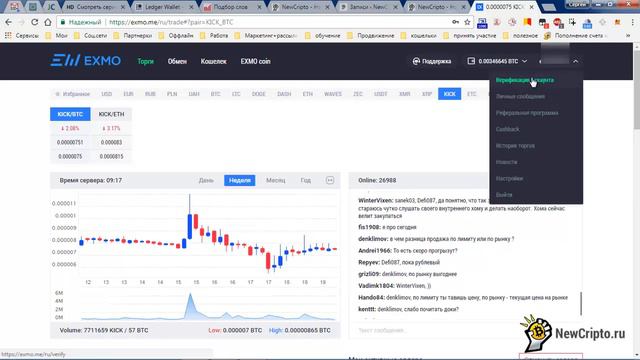Click the browser address bar URL
This screenshot has height=360, width=640.
tap(171, 22)
